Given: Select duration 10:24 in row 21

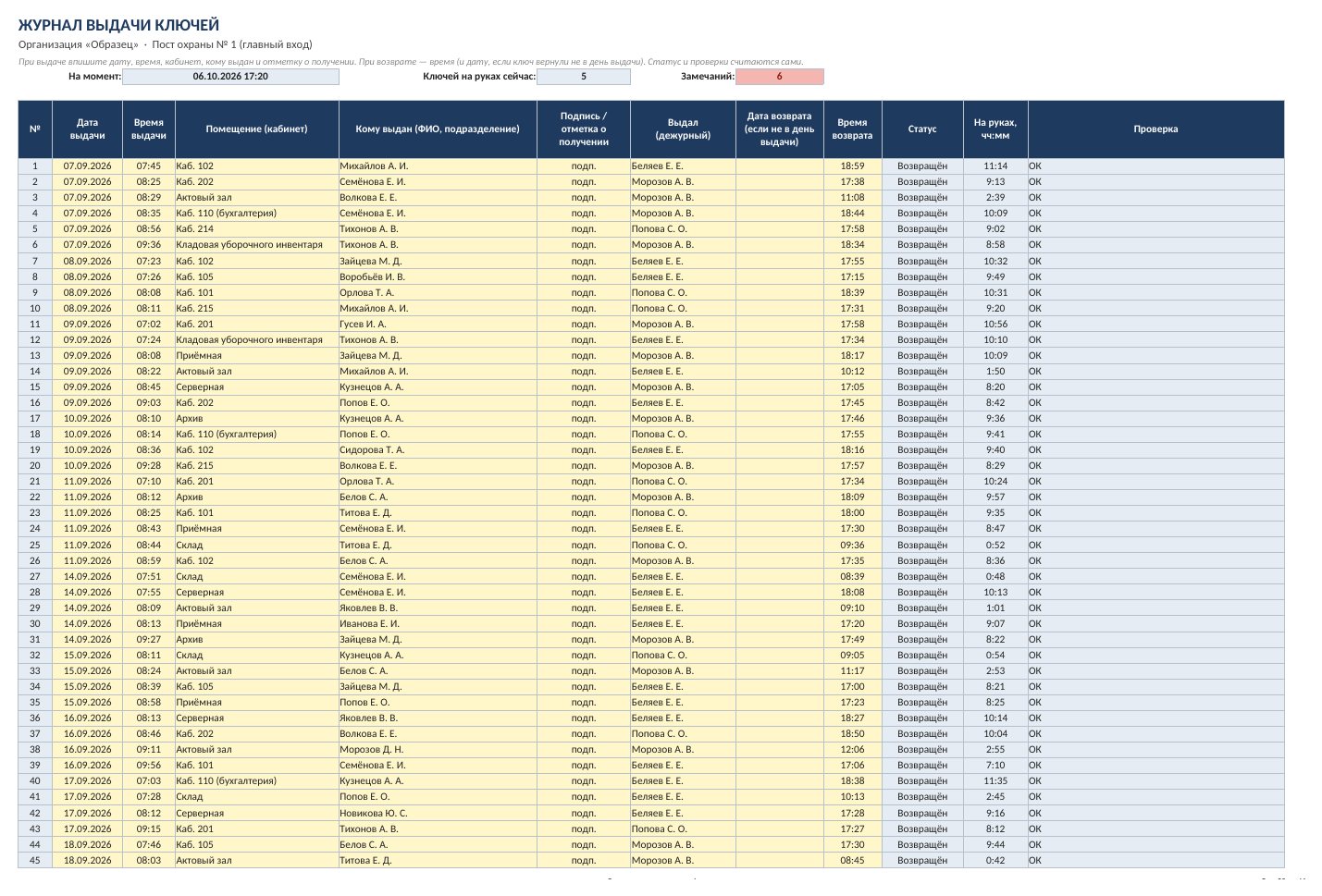Looking at the screenshot, I should tap(995, 482).
